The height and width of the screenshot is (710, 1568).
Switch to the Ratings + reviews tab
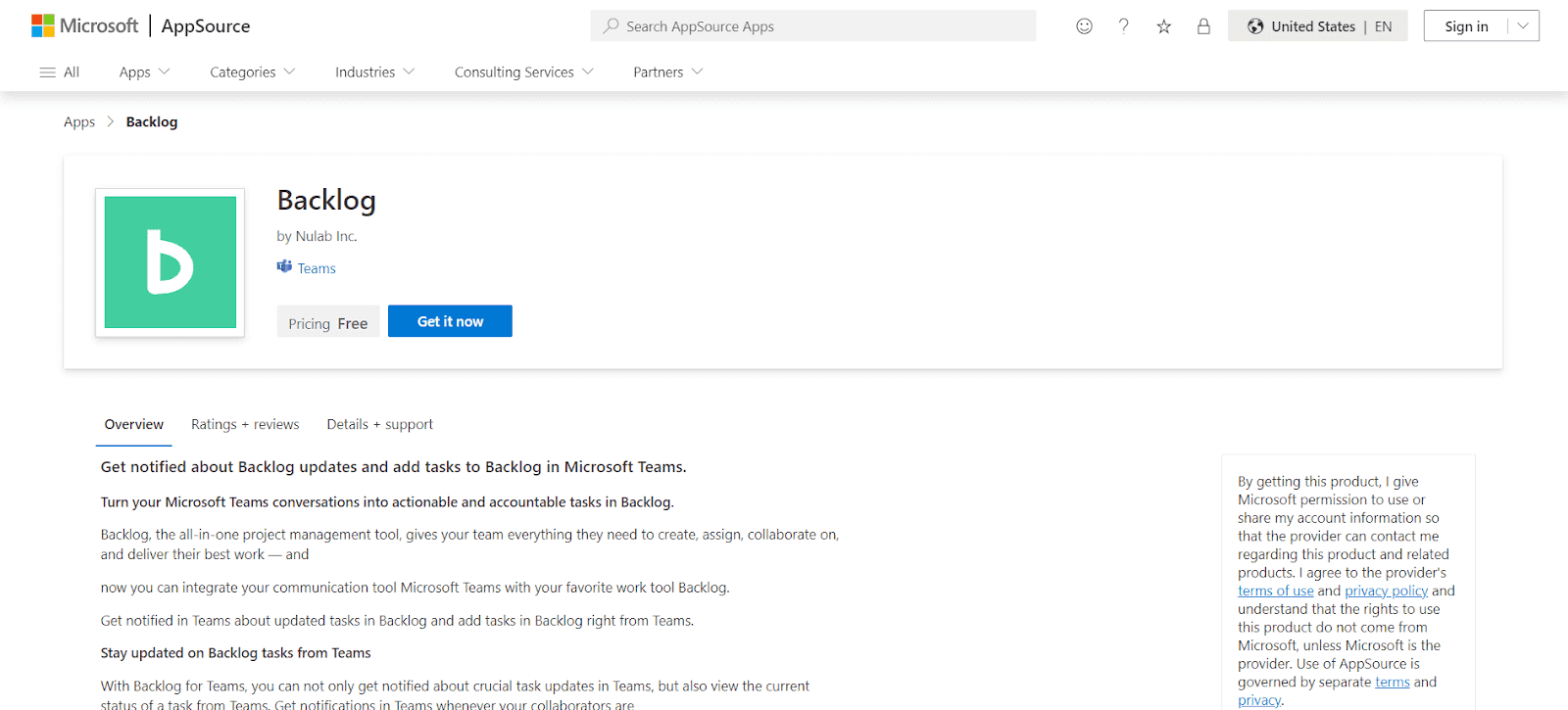(x=245, y=424)
